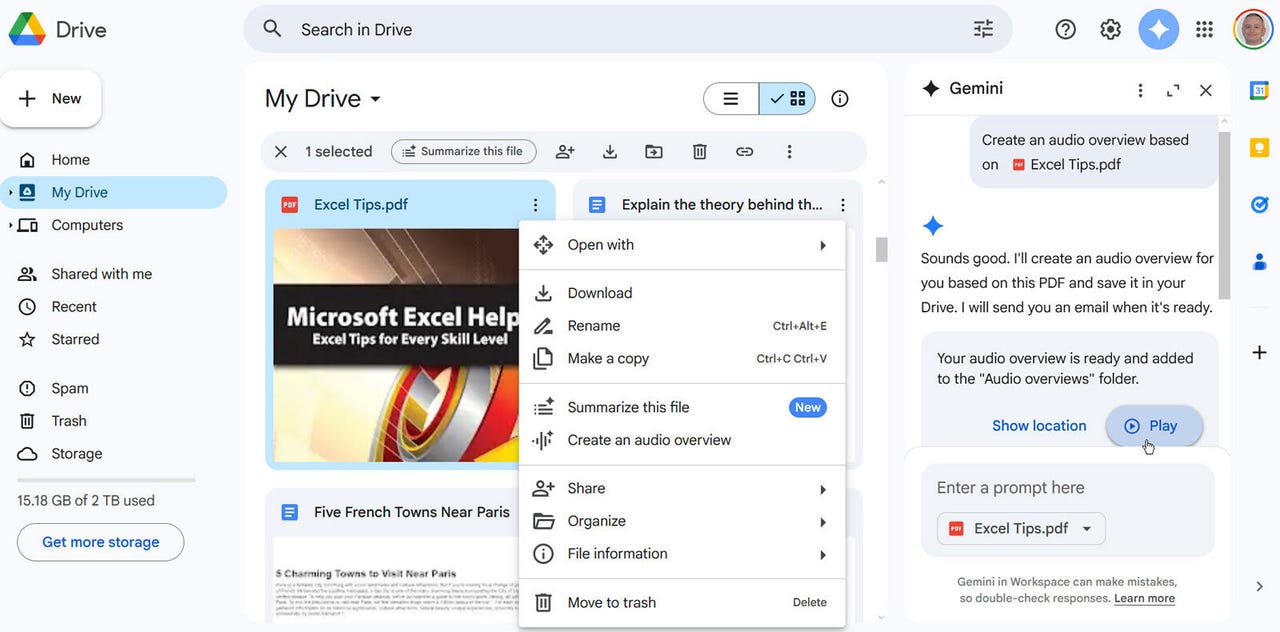Open the Excel Tips.pdf file selector in Gemini prompt
This screenshot has height=632, width=1280.
1020,528
